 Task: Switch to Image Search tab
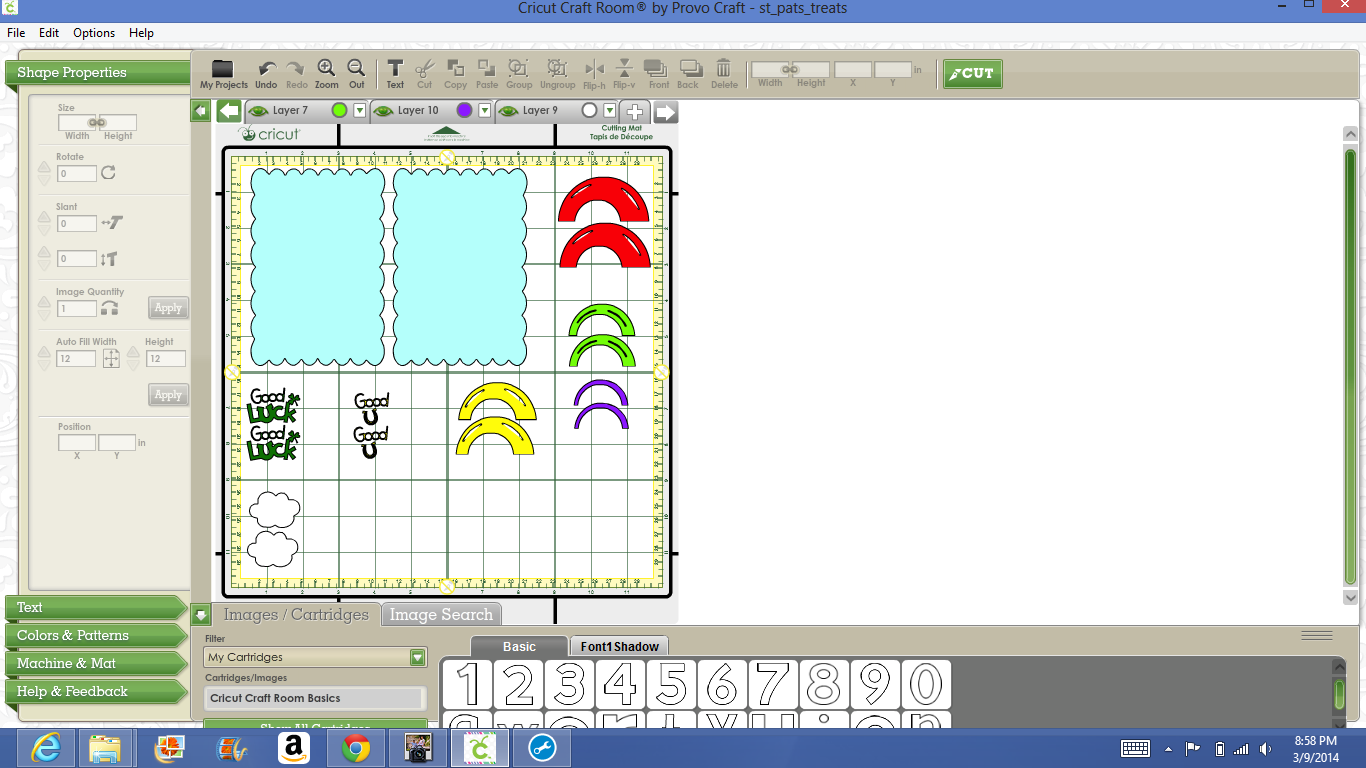(x=441, y=614)
